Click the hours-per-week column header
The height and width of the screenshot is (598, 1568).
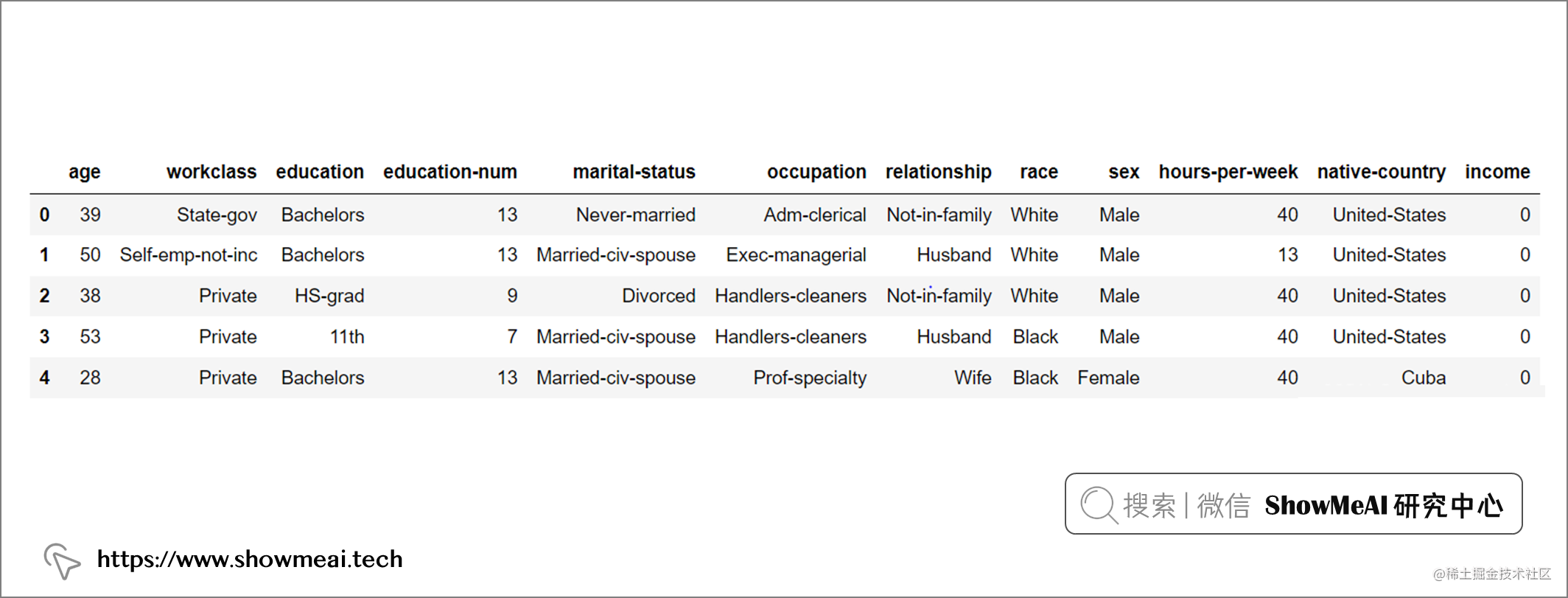click(1228, 173)
